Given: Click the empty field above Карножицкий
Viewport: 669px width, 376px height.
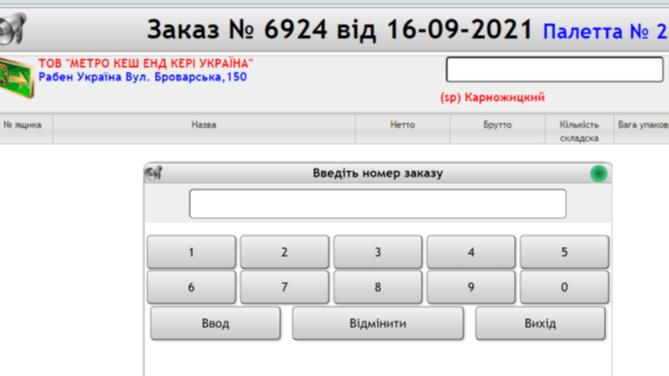Looking at the screenshot, I should point(554,69).
